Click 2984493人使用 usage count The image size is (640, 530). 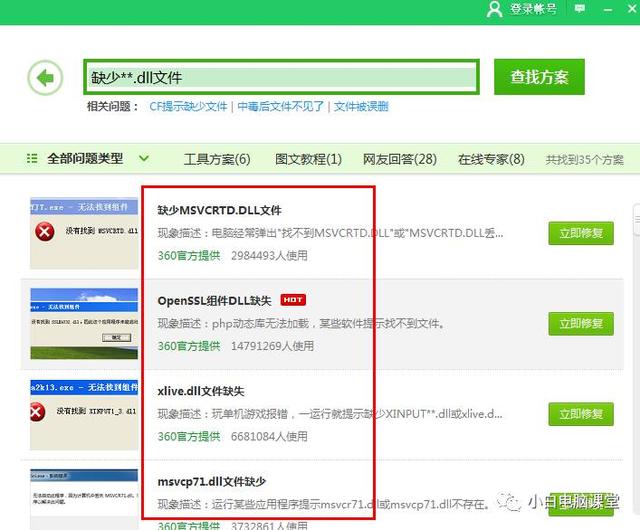pyautogui.click(x=269, y=256)
